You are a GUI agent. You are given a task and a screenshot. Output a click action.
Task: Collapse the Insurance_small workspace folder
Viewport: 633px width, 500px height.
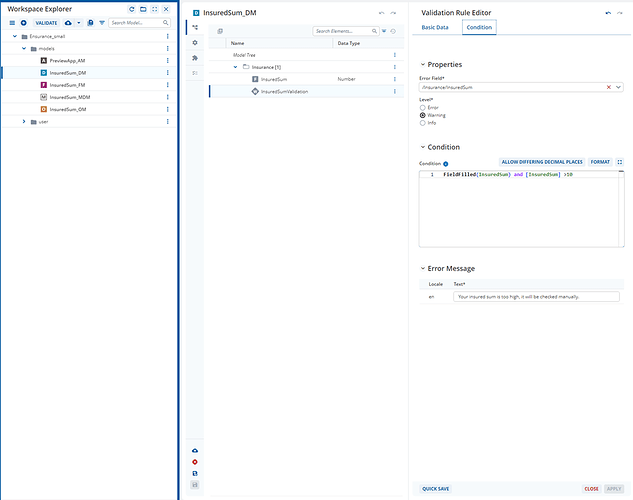click(x=15, y=36)
